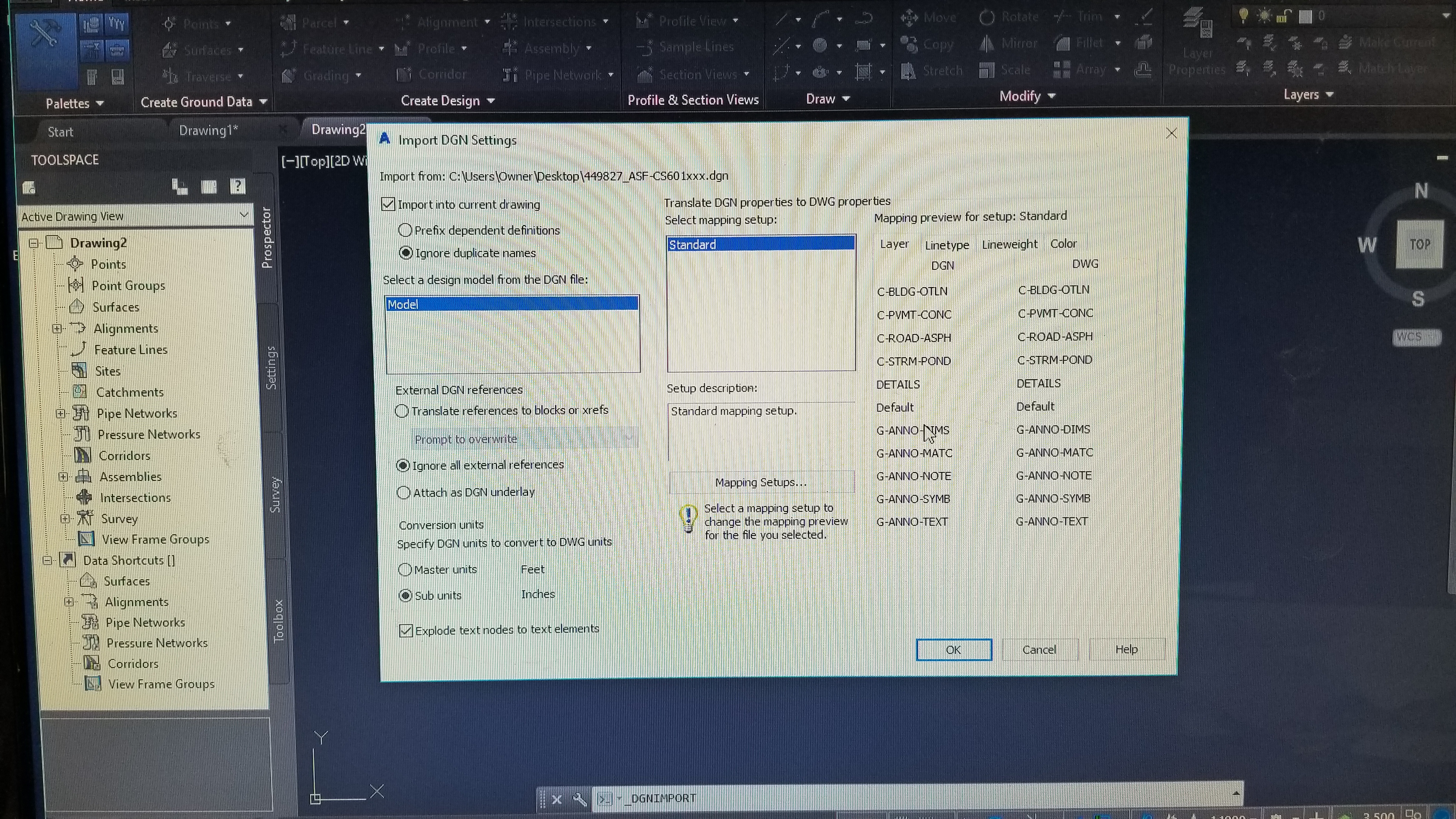Screen dimensions: 1456x819
Task: Click the Sample Lines tool icon
Action: (644, 47)
